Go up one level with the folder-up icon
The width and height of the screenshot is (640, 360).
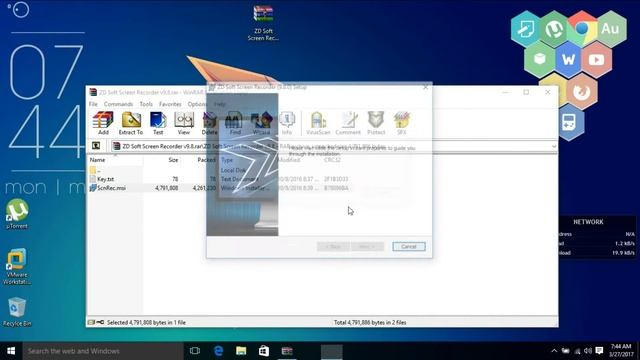tap(96, 146)
